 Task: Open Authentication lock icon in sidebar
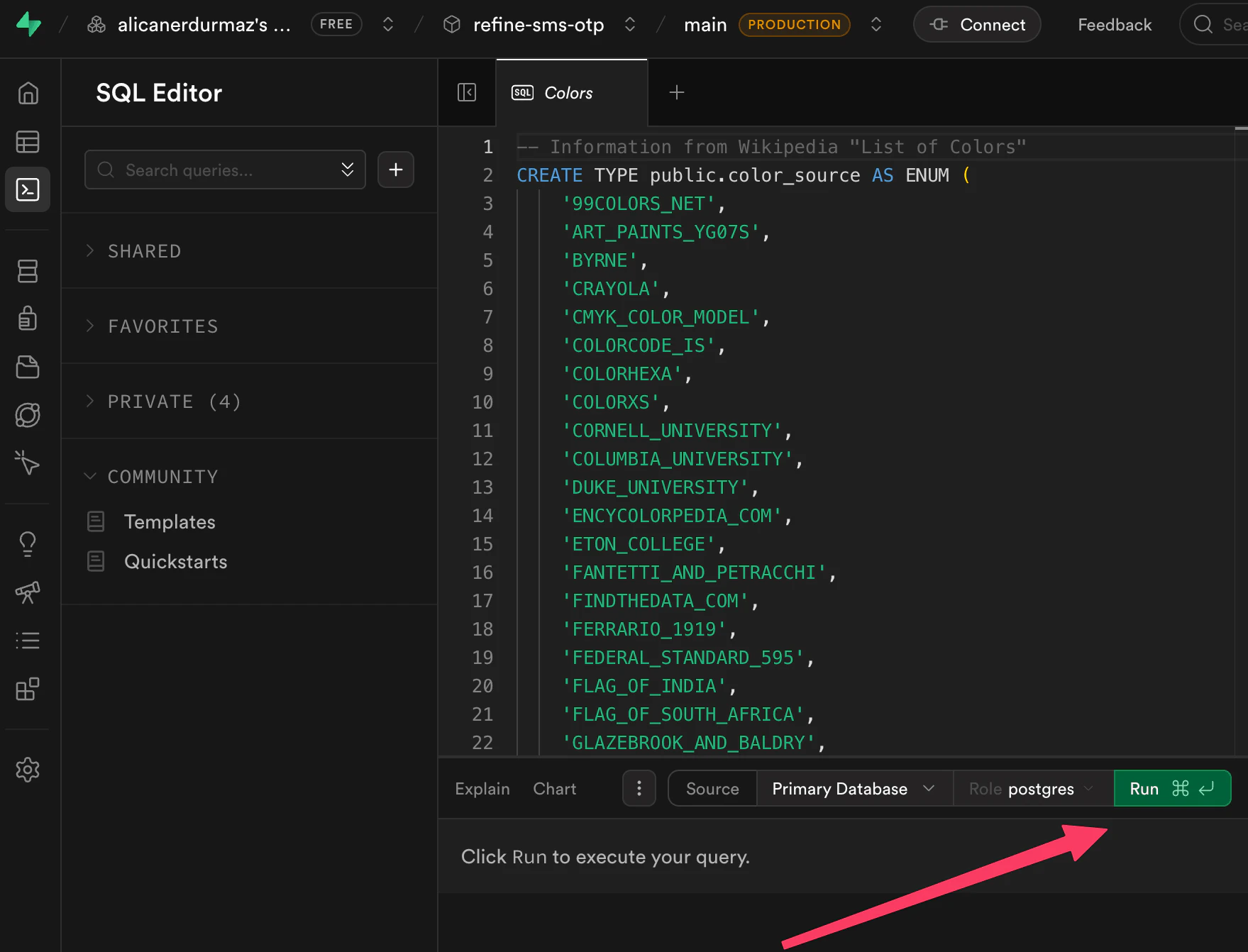point(28,319)
